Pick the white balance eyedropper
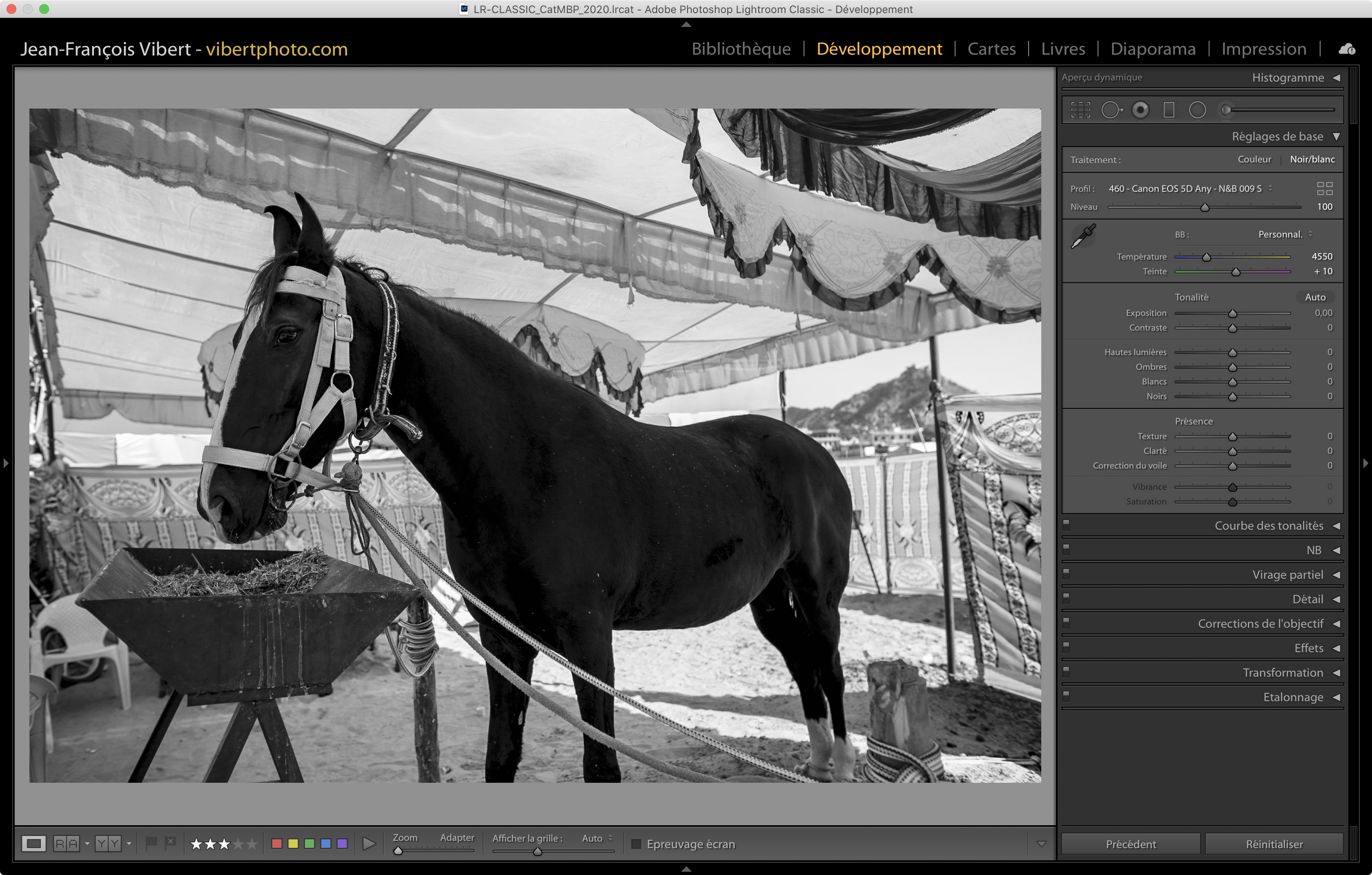Viewport: 1372px width, 875px height. coord(1083,235)
